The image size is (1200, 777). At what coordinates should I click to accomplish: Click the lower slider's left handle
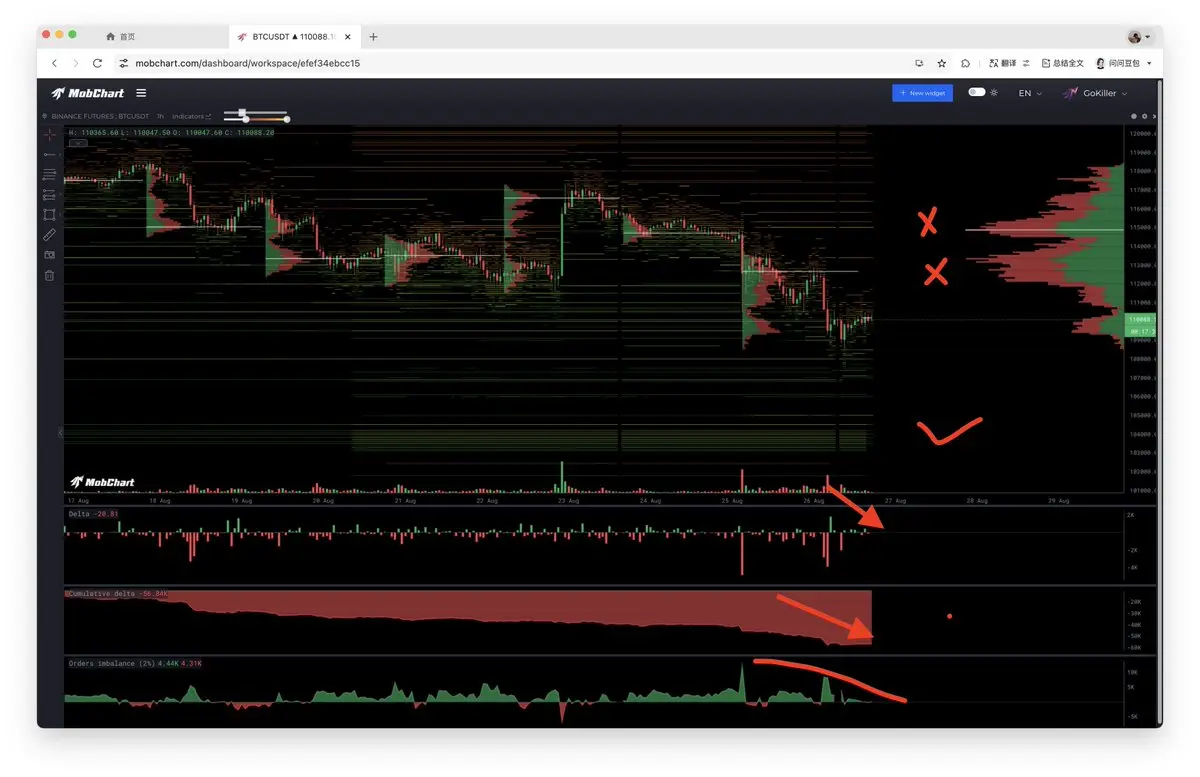click(245, 120)
